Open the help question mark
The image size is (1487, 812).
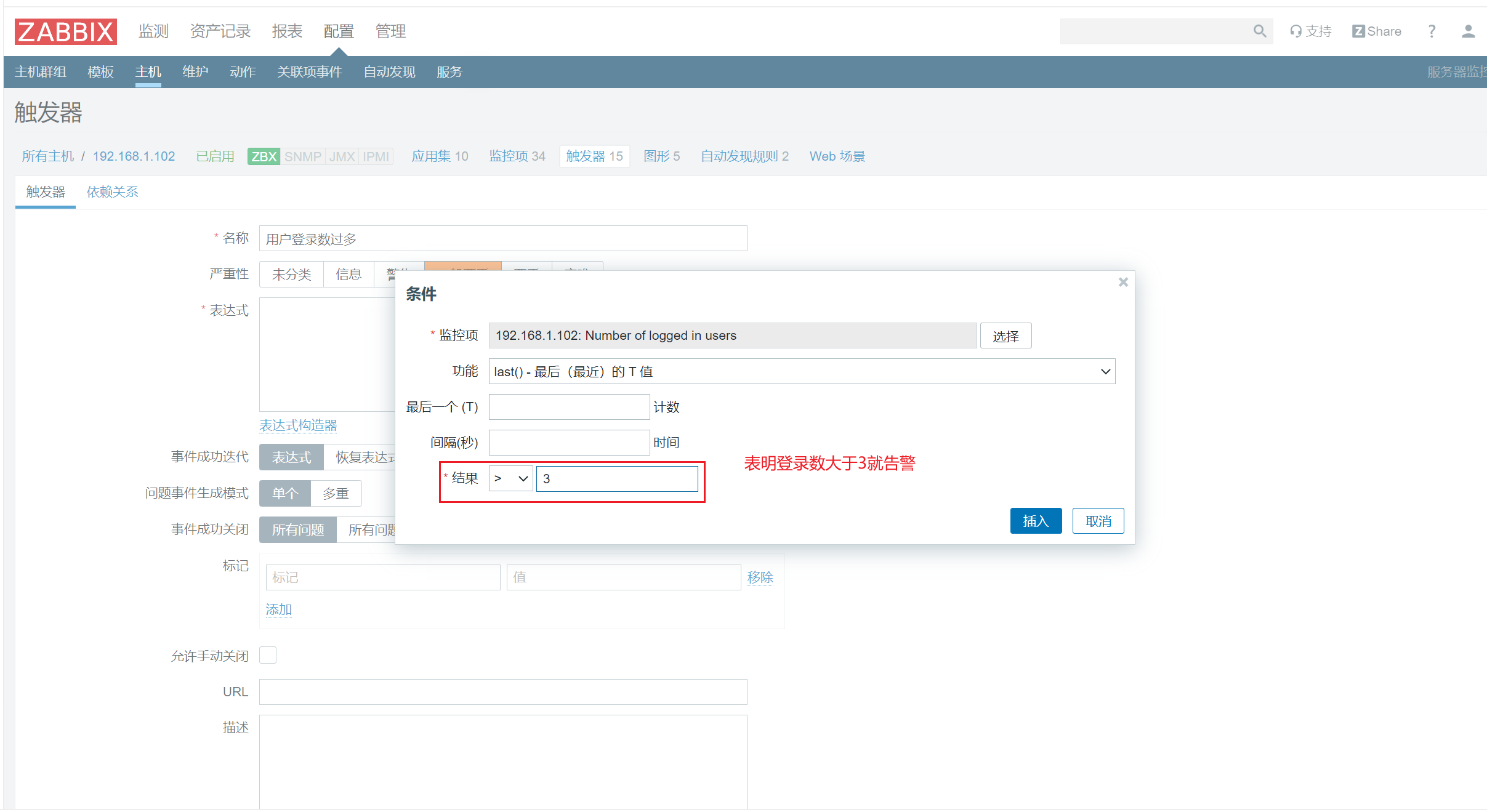click(1432, 31)
